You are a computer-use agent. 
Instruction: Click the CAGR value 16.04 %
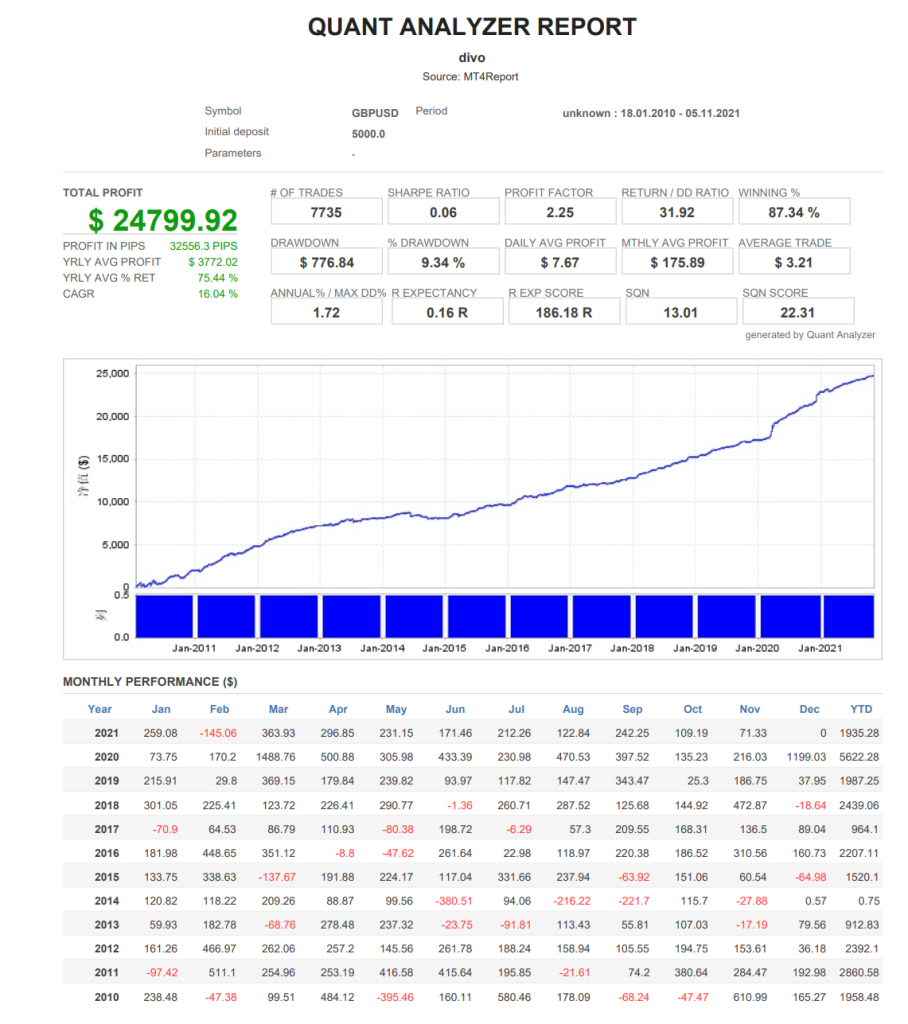point(218,294)
